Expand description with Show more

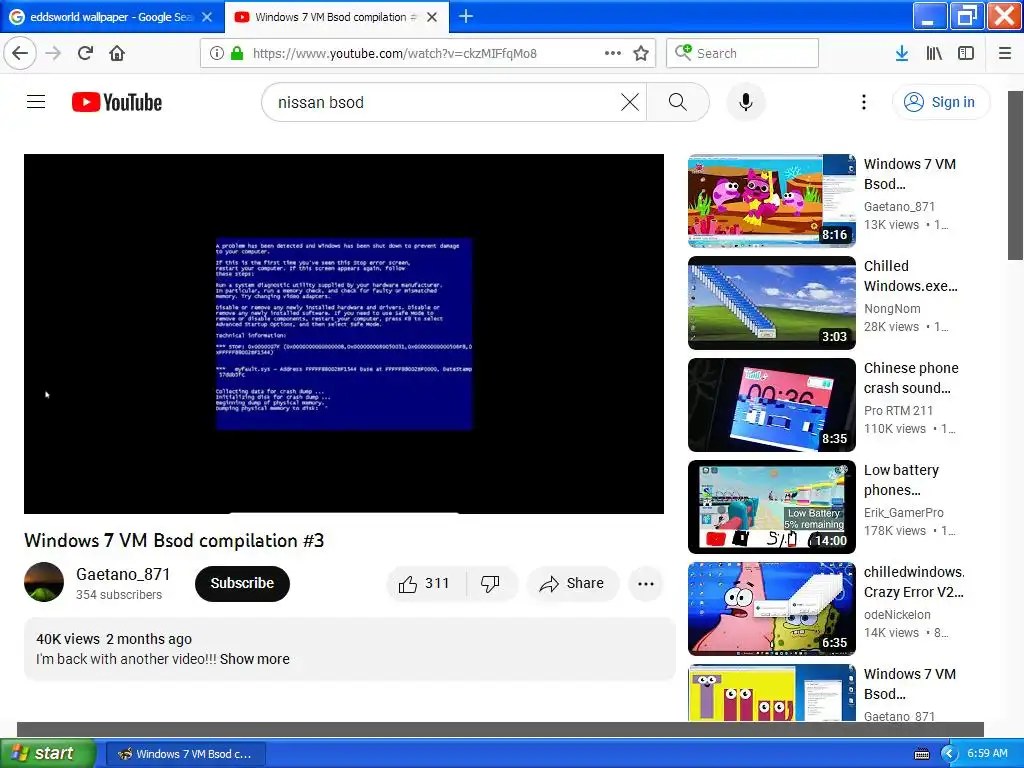coord(255,659)
